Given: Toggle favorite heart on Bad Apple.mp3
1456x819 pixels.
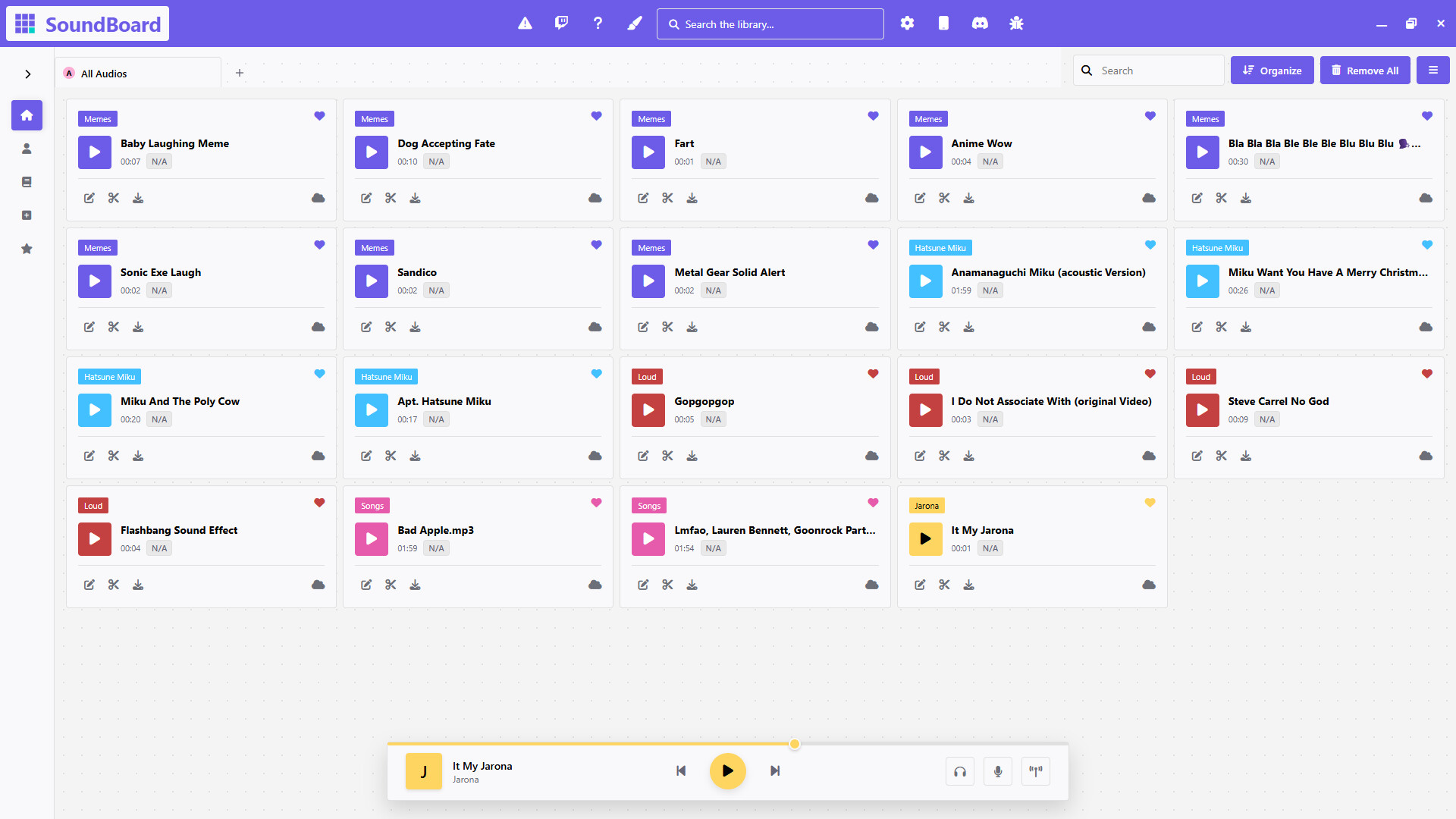Looking at the screenshot, I should (596, 503).
